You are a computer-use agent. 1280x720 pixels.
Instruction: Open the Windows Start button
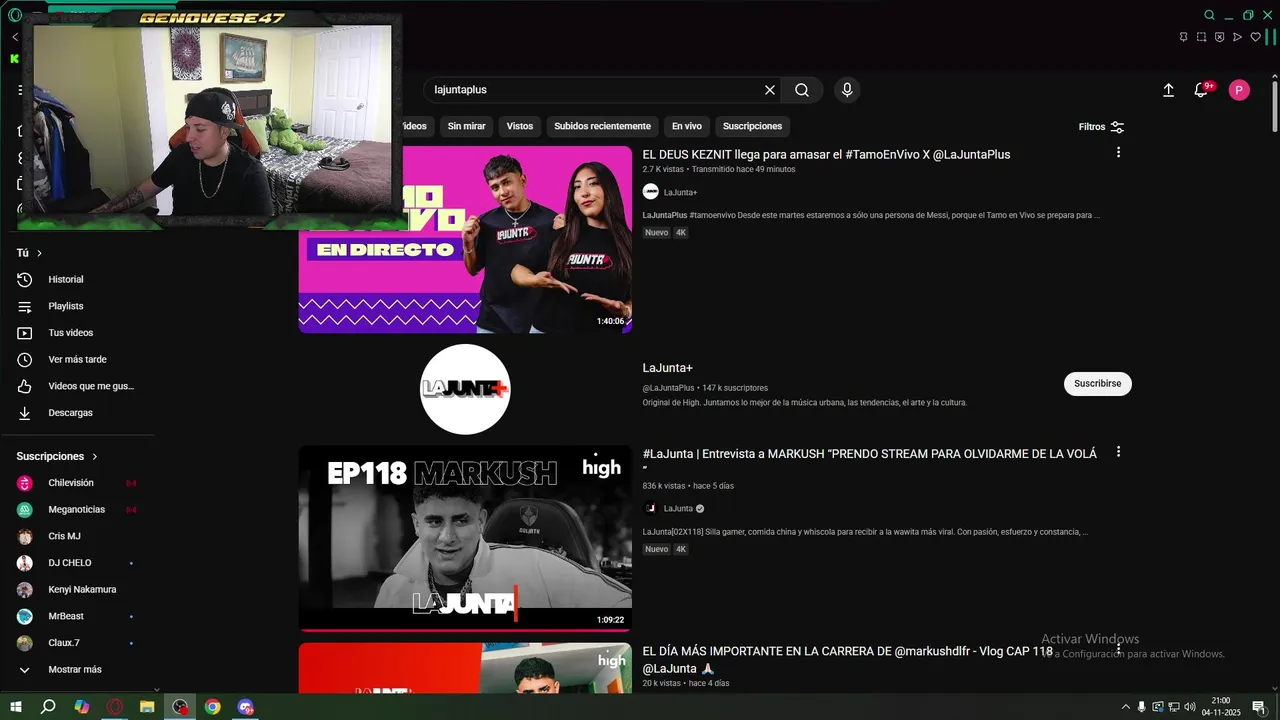click(15, 707)
